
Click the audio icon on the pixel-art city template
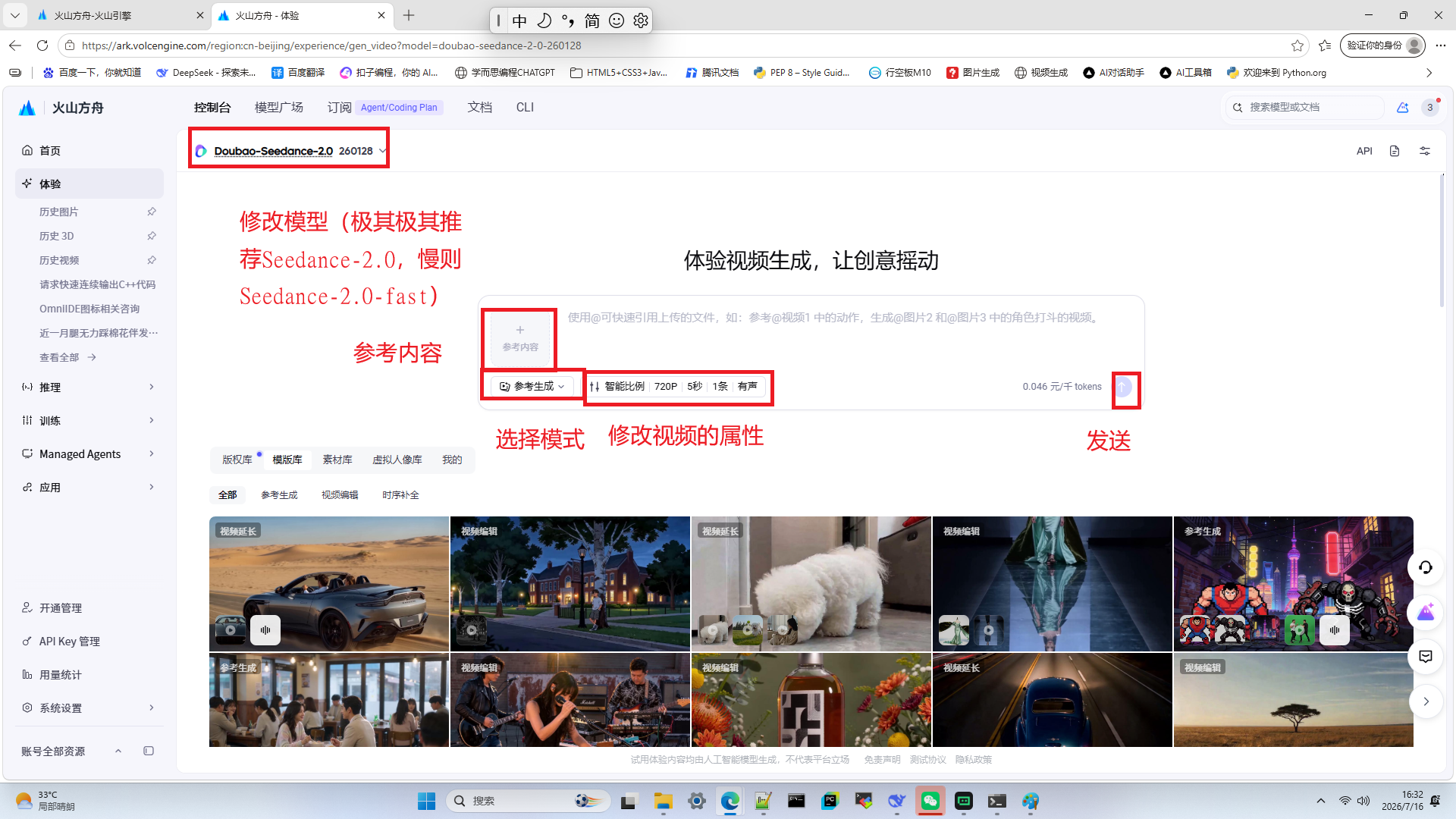tap(1335, 630)
